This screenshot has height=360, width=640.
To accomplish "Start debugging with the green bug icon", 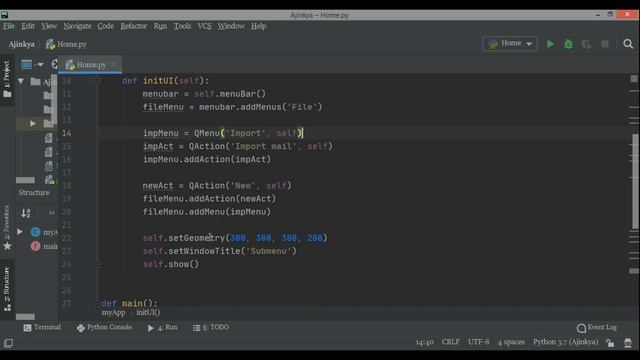I will pos(568,44).
